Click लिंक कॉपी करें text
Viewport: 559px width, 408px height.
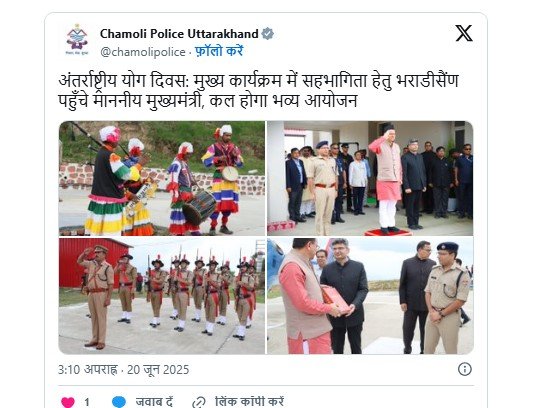coord(250,402)
